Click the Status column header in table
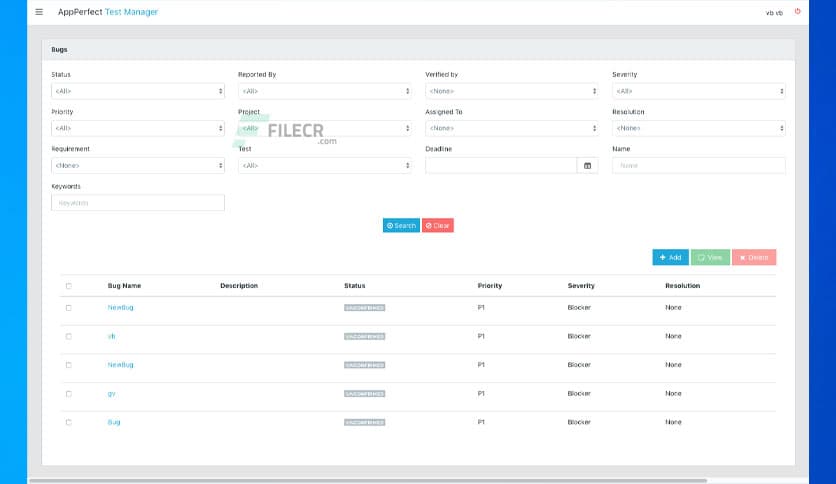Image resolution: width=836 pixels, height=484 pixels. [x=355, y=286]
